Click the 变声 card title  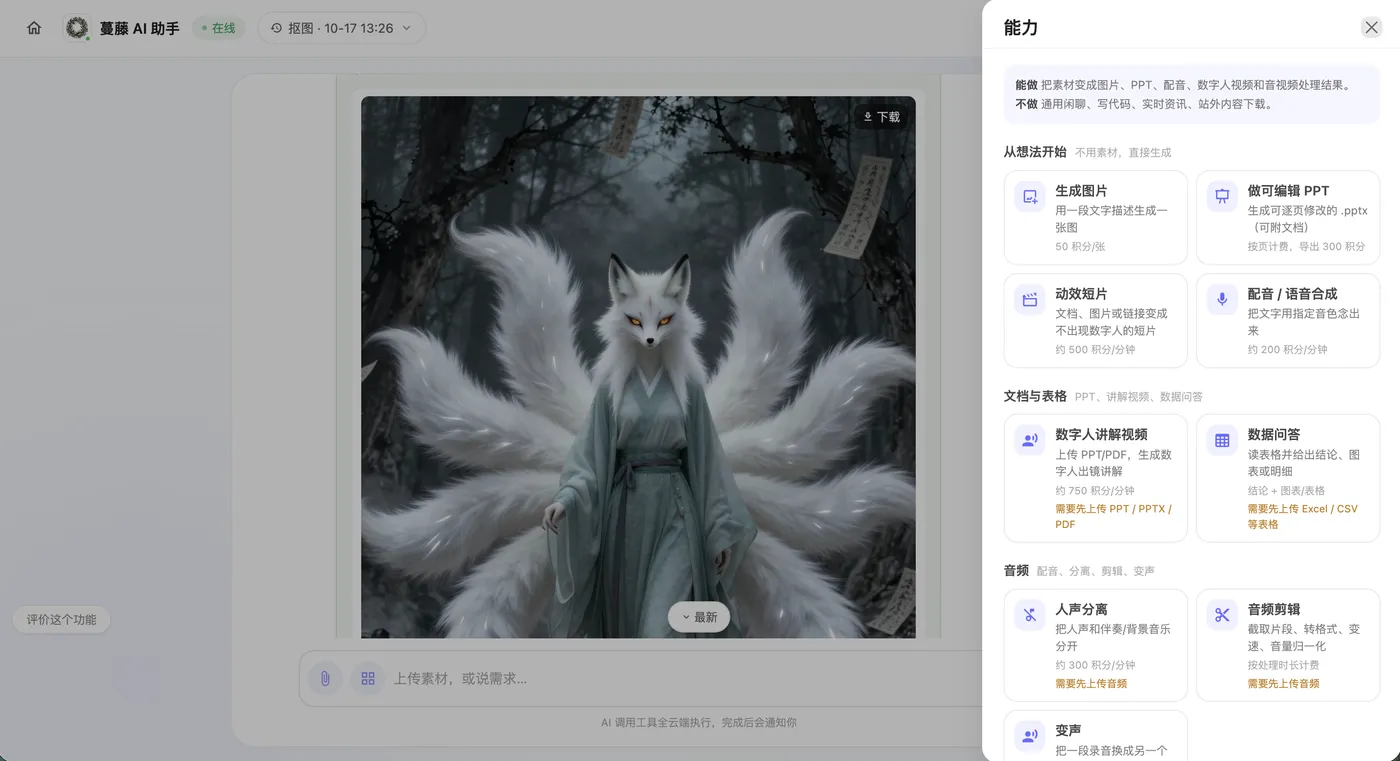pyautogui.click(x=1068, y=731)
